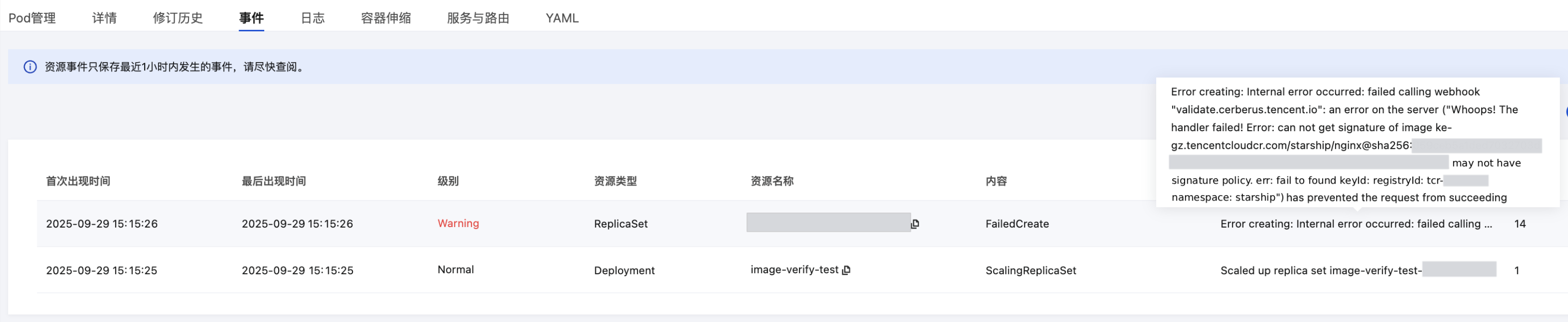
Task: Click the 首次出现时间 column header
Action: (78, 181)
